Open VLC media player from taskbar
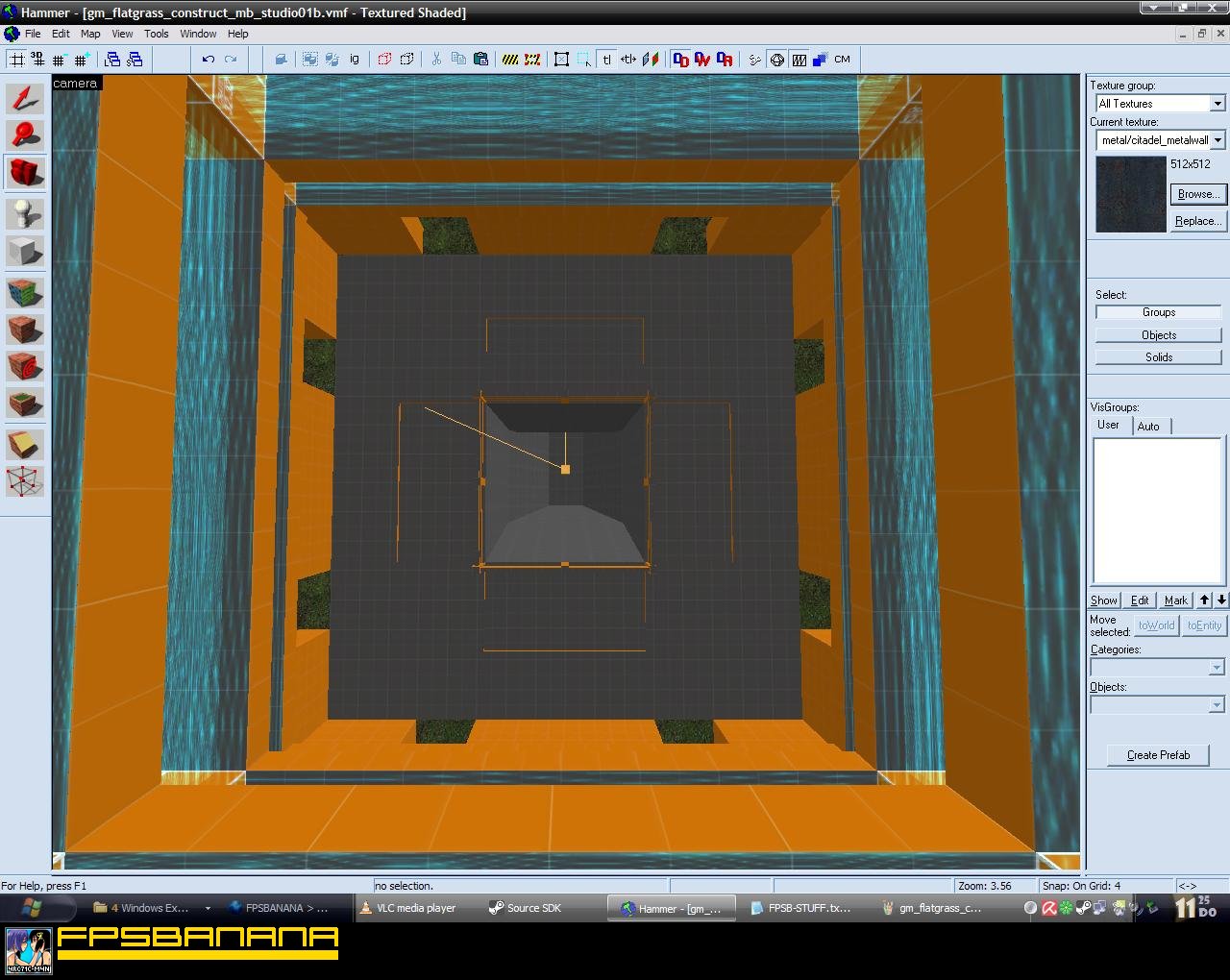The image size is (1230, 980). [x=415, y=908]
